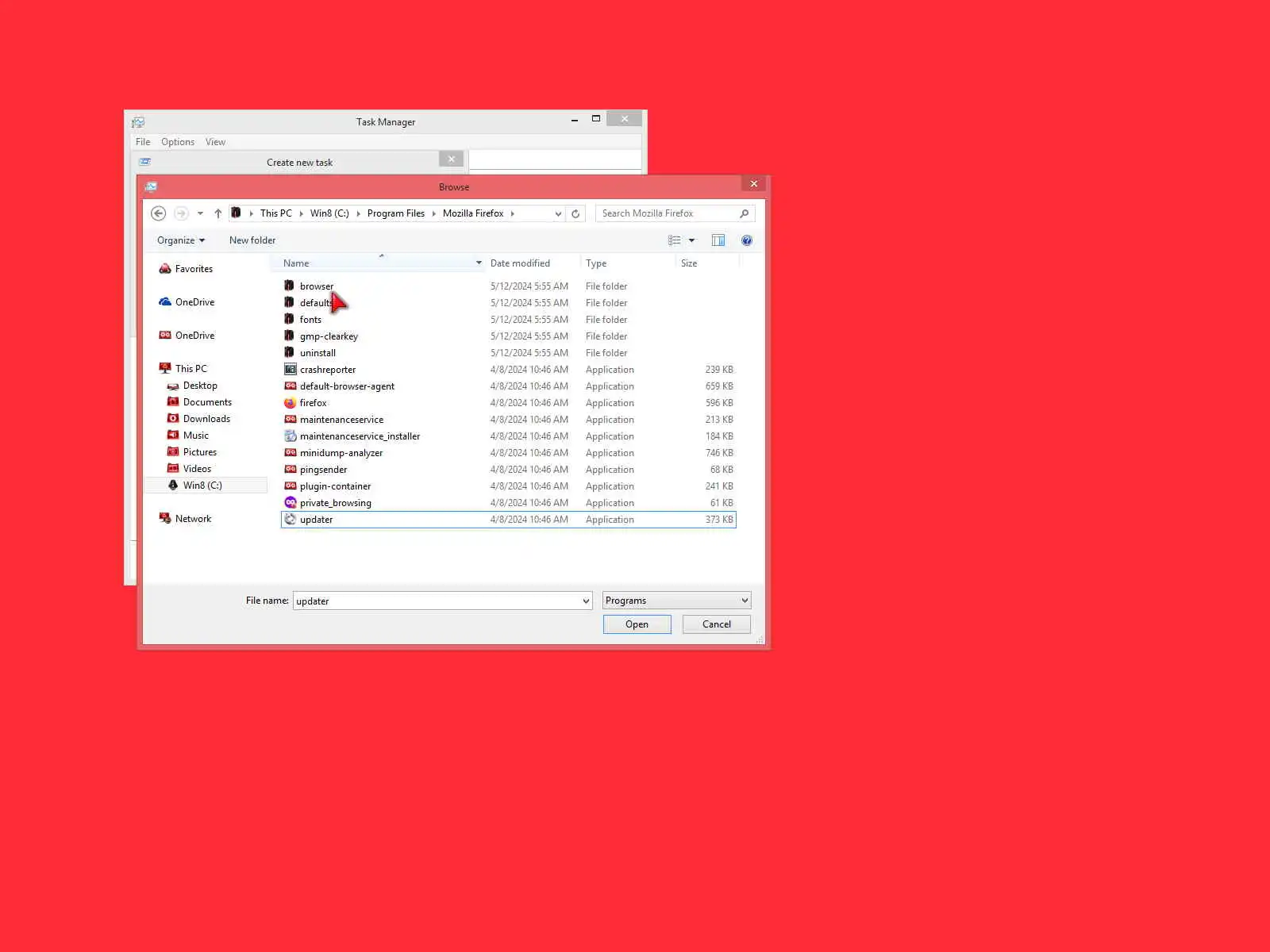Viewport: 1270px width, 952px height.
Task: Select minidump-analyzer application
Action: pyautogui.click(x=341, y=453)
